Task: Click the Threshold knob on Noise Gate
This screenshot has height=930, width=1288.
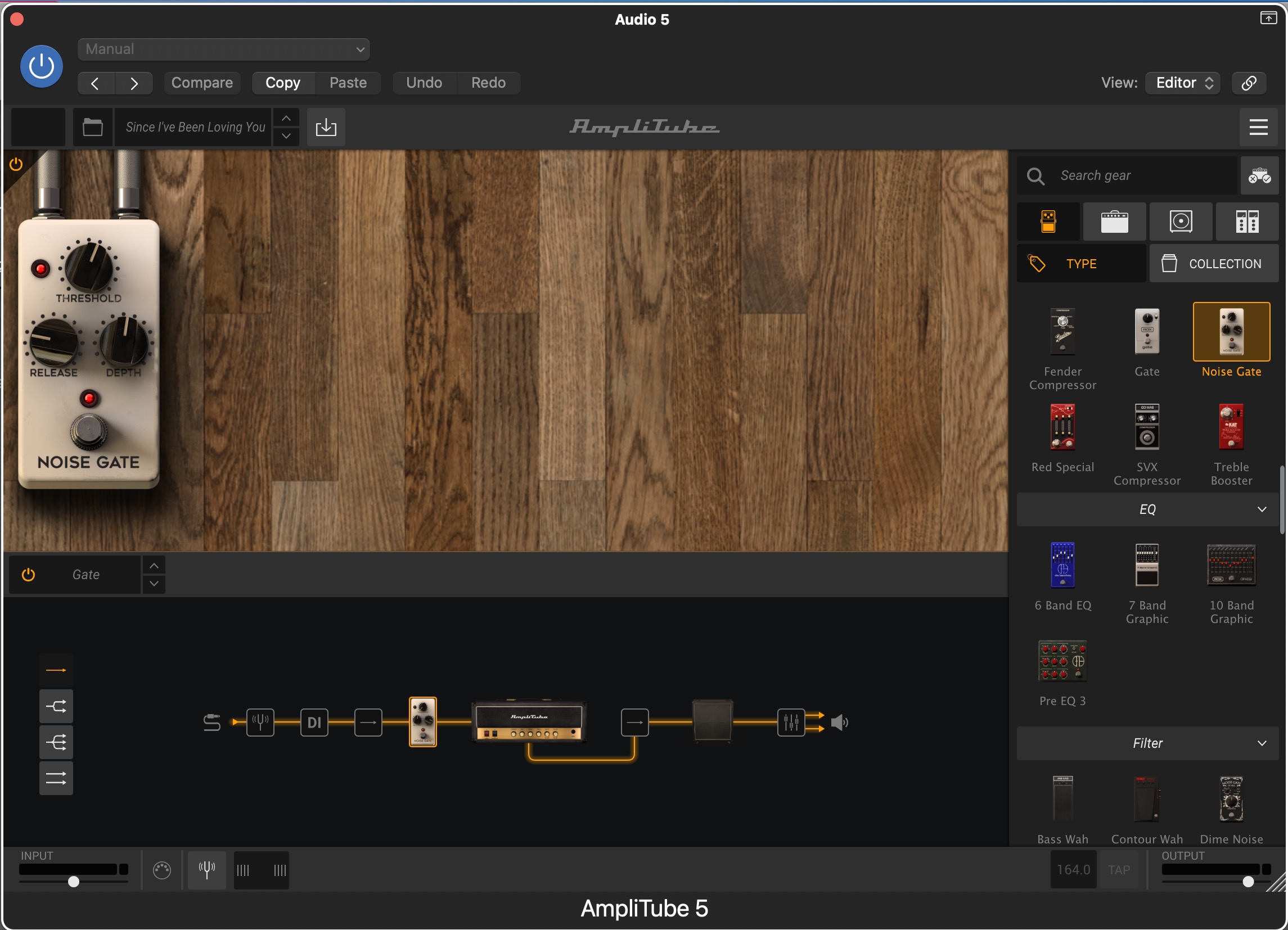Action: coord(89,267)
